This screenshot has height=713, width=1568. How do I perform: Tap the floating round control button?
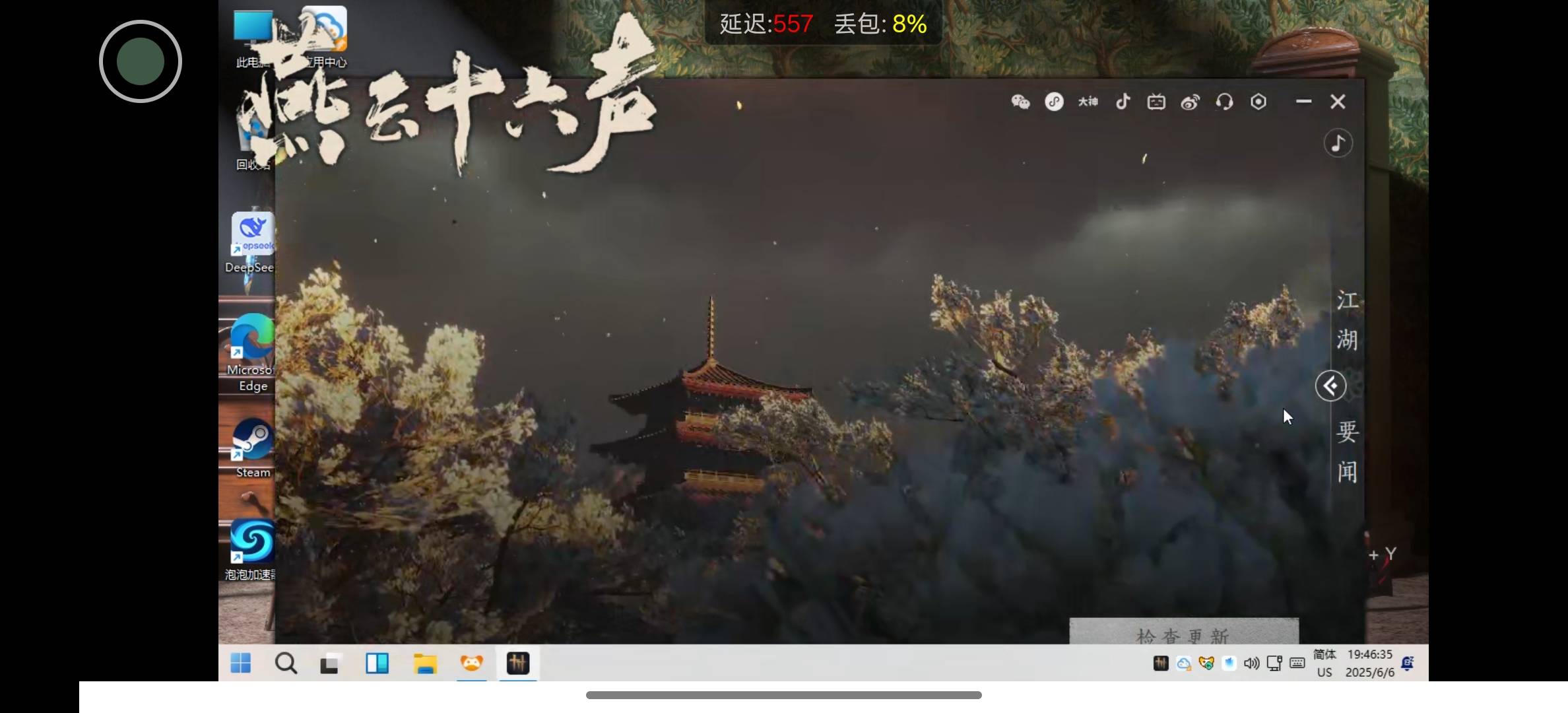(x=141, y=61)
